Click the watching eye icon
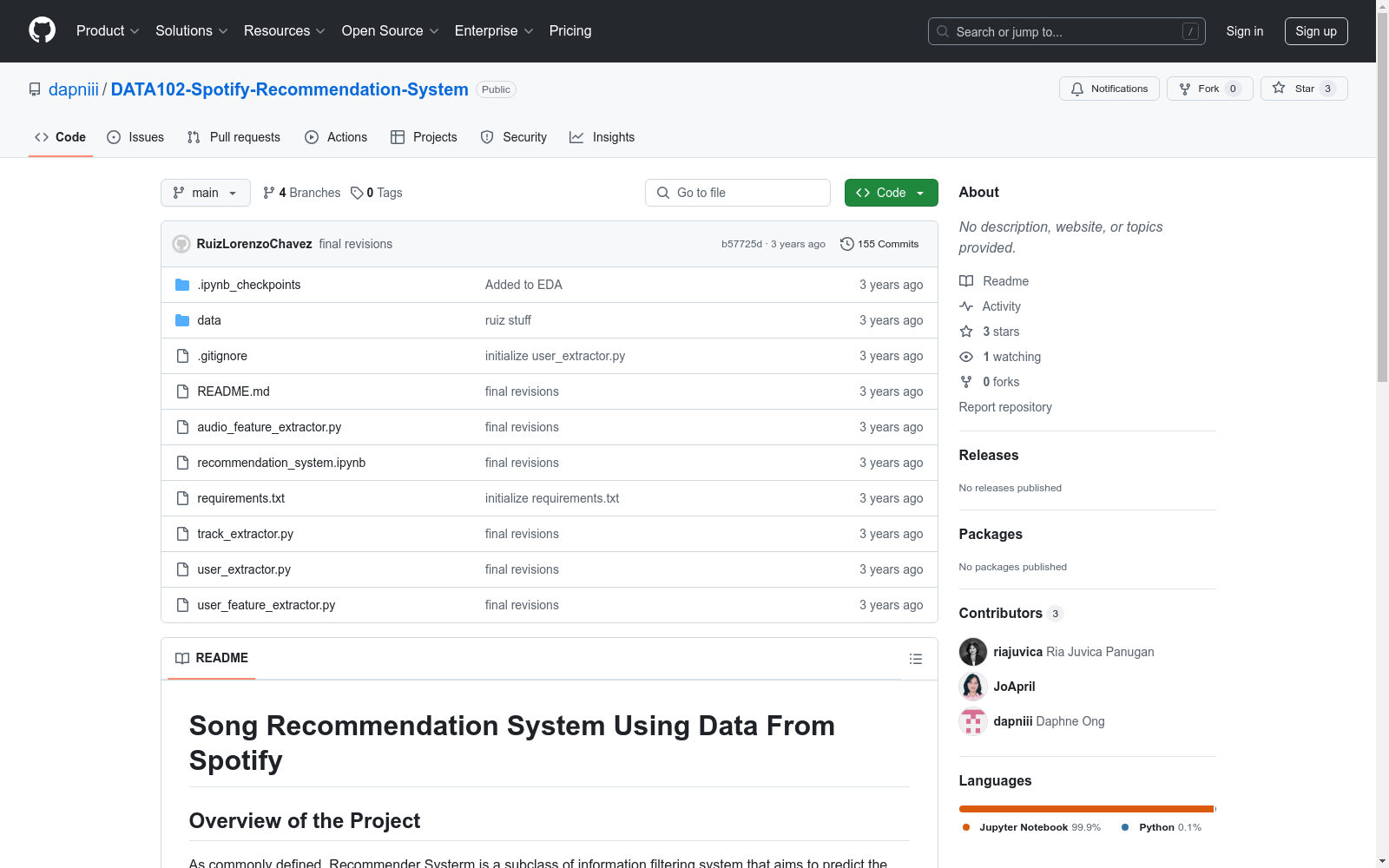 (966, 357)
